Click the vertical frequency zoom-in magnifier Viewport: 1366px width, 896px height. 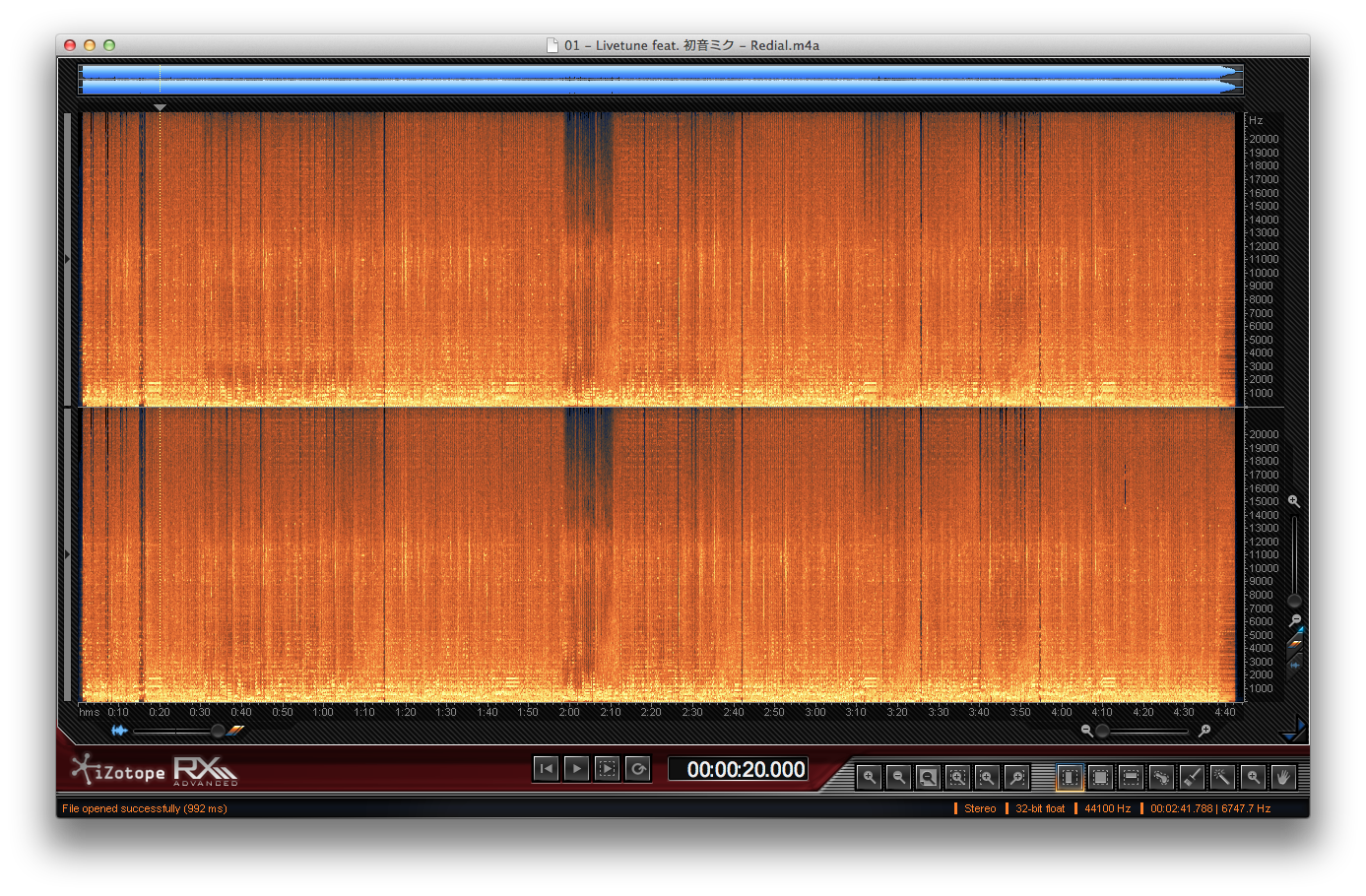click(x=1294, y=501)
